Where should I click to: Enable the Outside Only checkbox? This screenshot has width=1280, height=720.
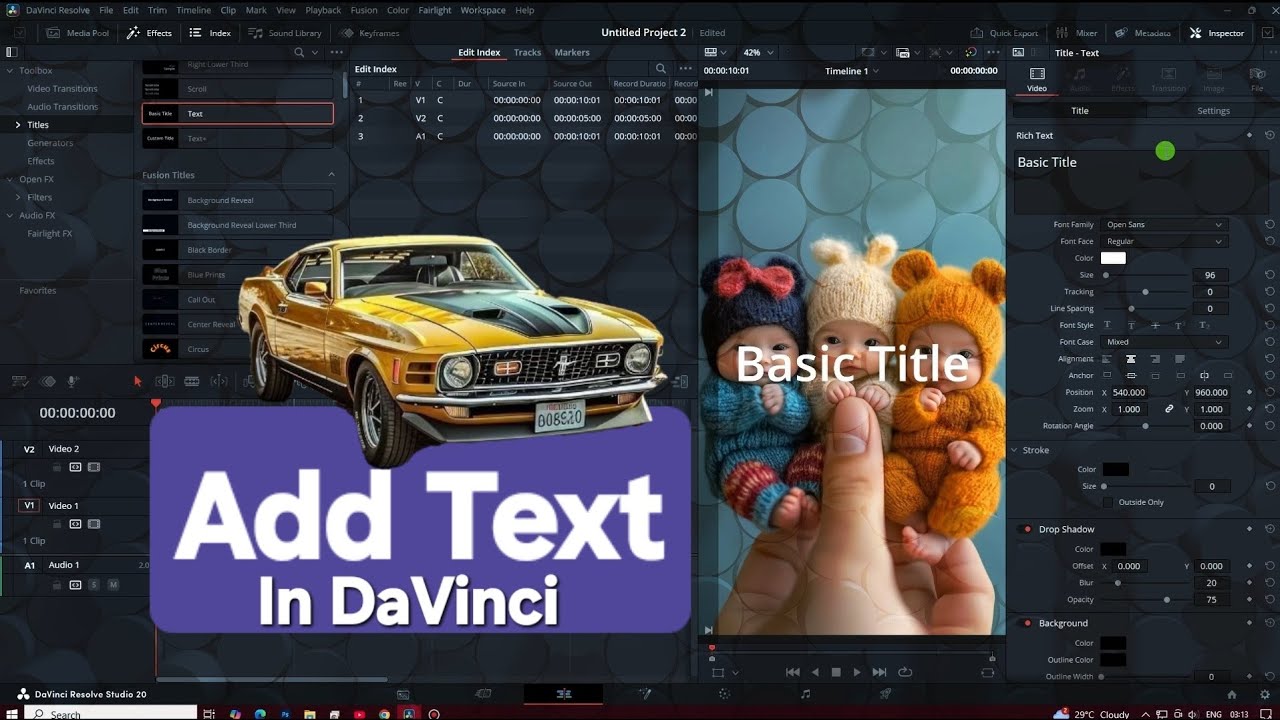1108,502
